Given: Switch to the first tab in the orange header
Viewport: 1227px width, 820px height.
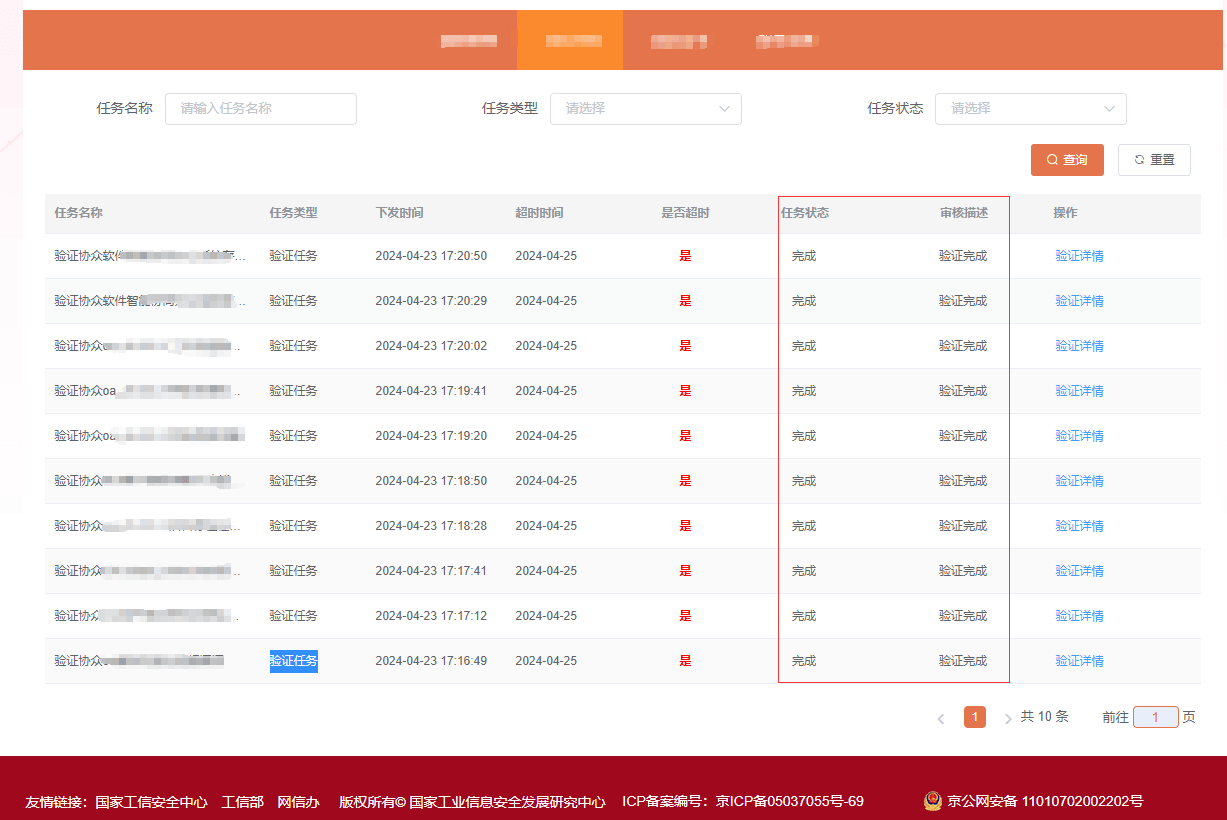Looking at the screenshot, I should (469, 41).
